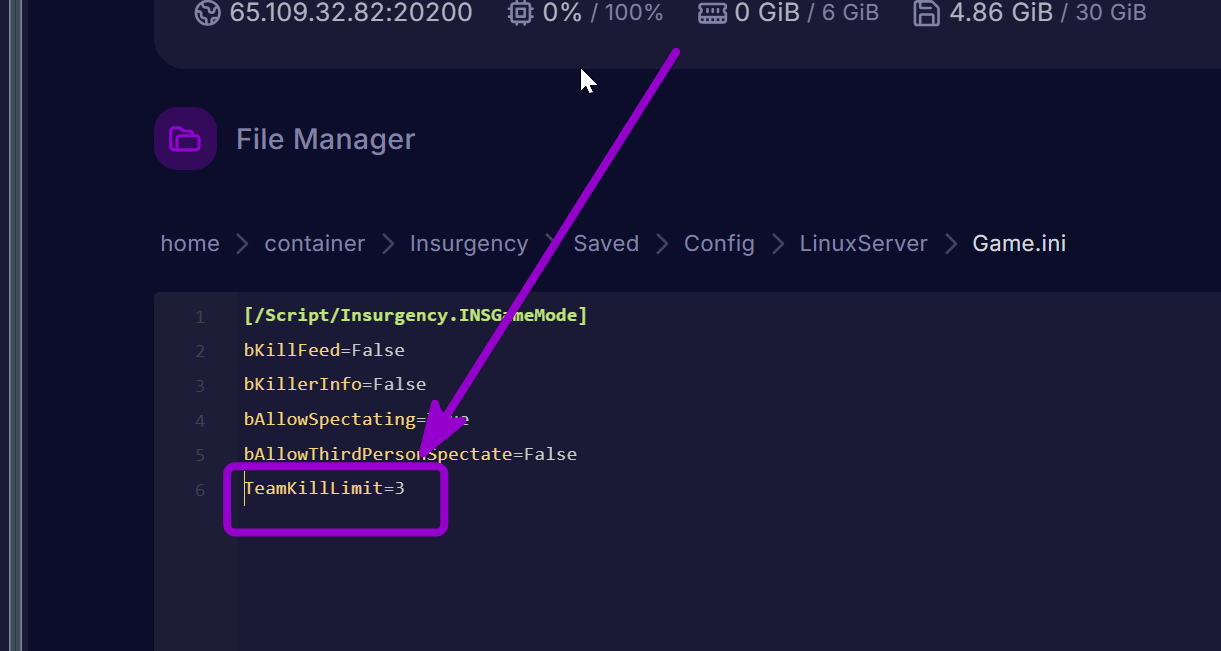Click the CPU chip usage icon

point(520,13)
